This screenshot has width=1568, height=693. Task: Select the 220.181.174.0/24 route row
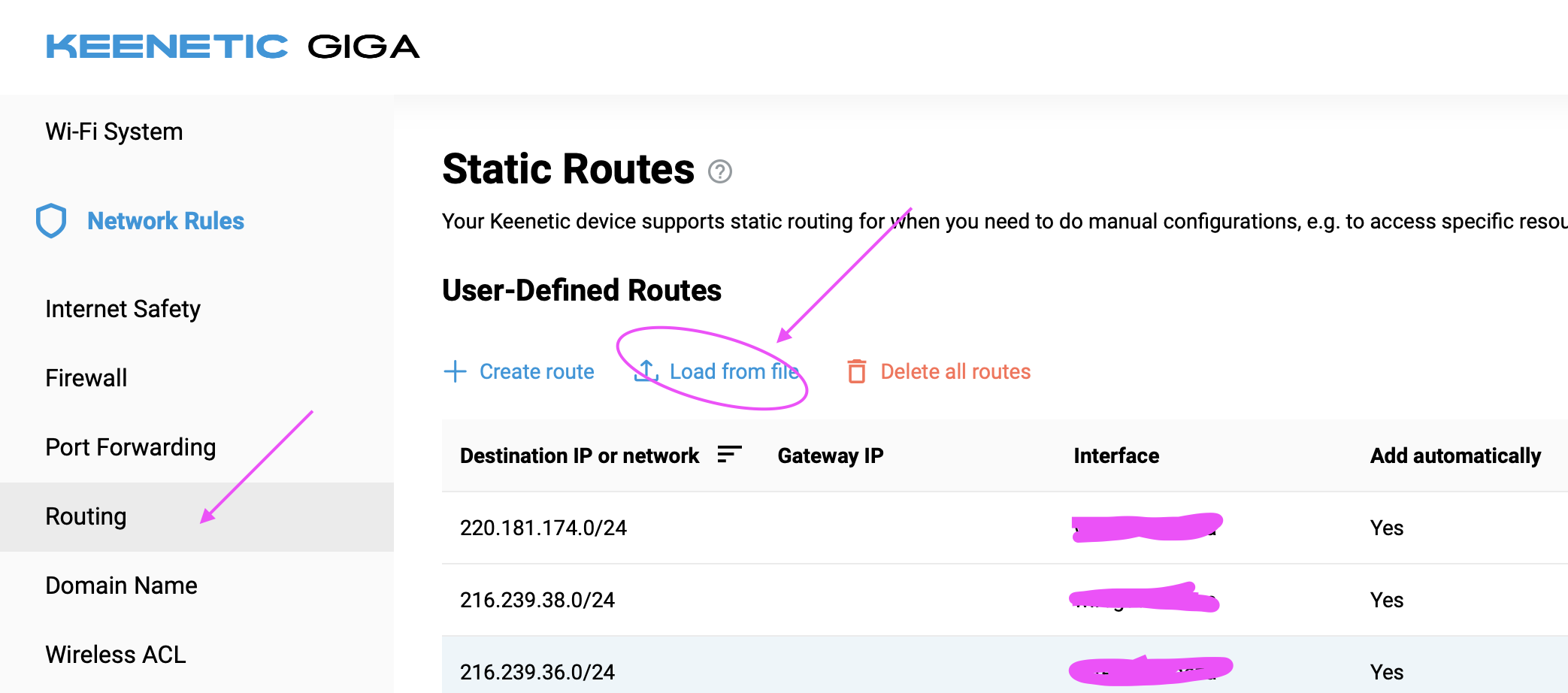coord(543,528)
